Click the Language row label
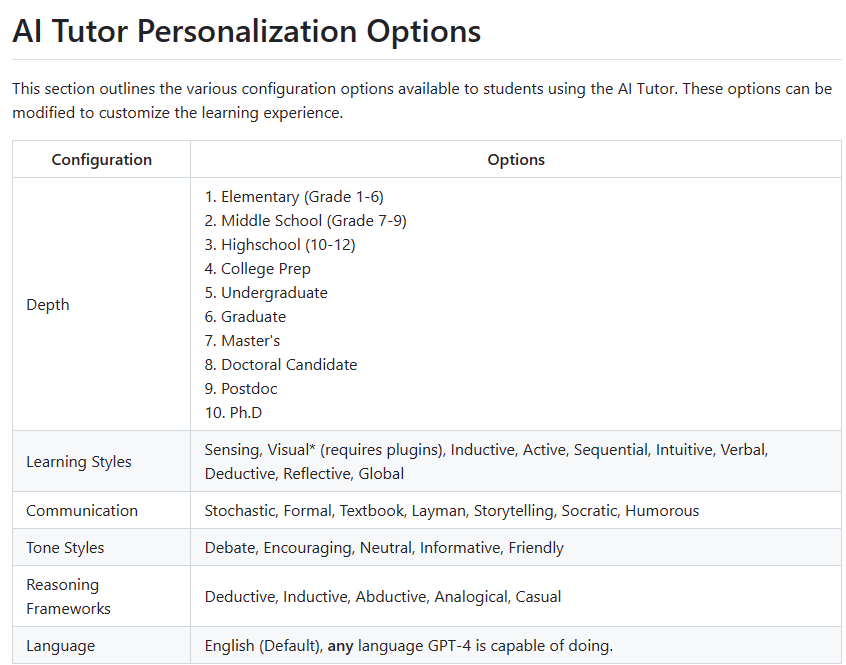Image resolution: width=846 pixels, height=665 pixels. (x=60, y=646)
